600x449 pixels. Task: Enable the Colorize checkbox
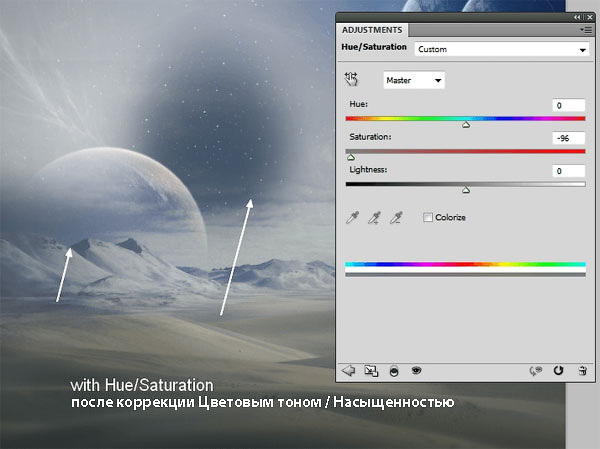click(428, 217)
